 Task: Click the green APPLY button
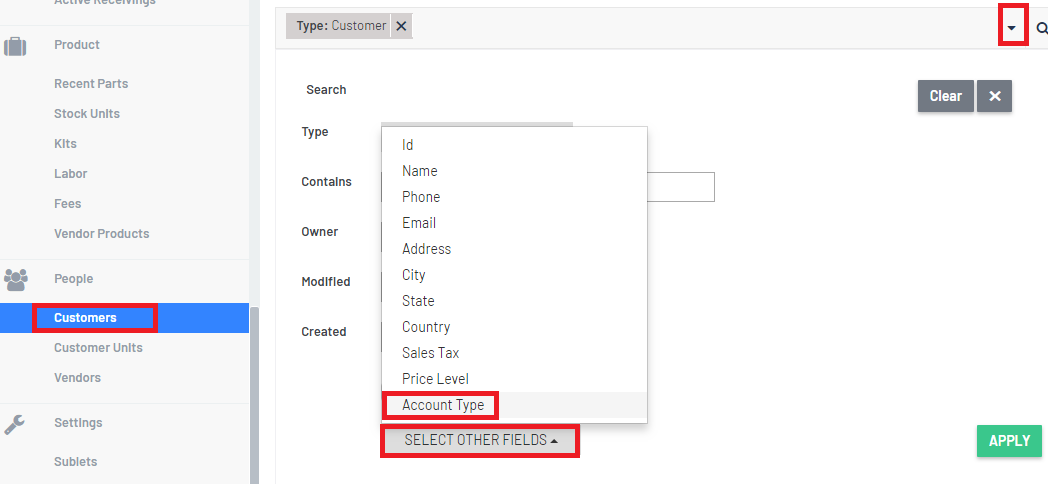[x=1009, y=441]
